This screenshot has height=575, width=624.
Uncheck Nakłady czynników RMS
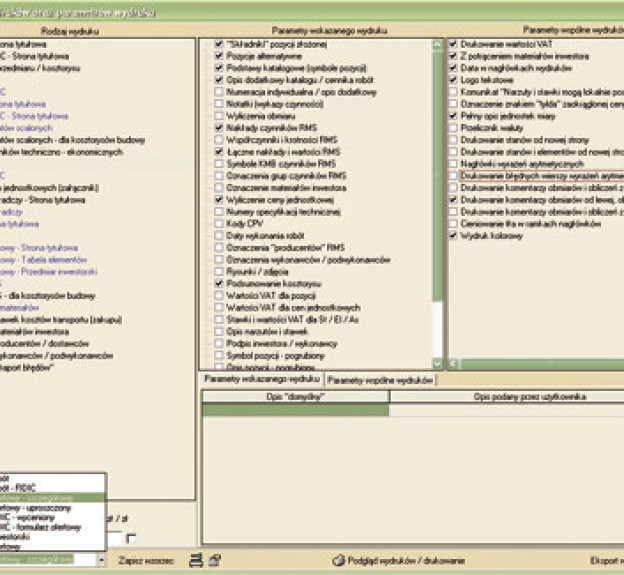tap(219, 128)
